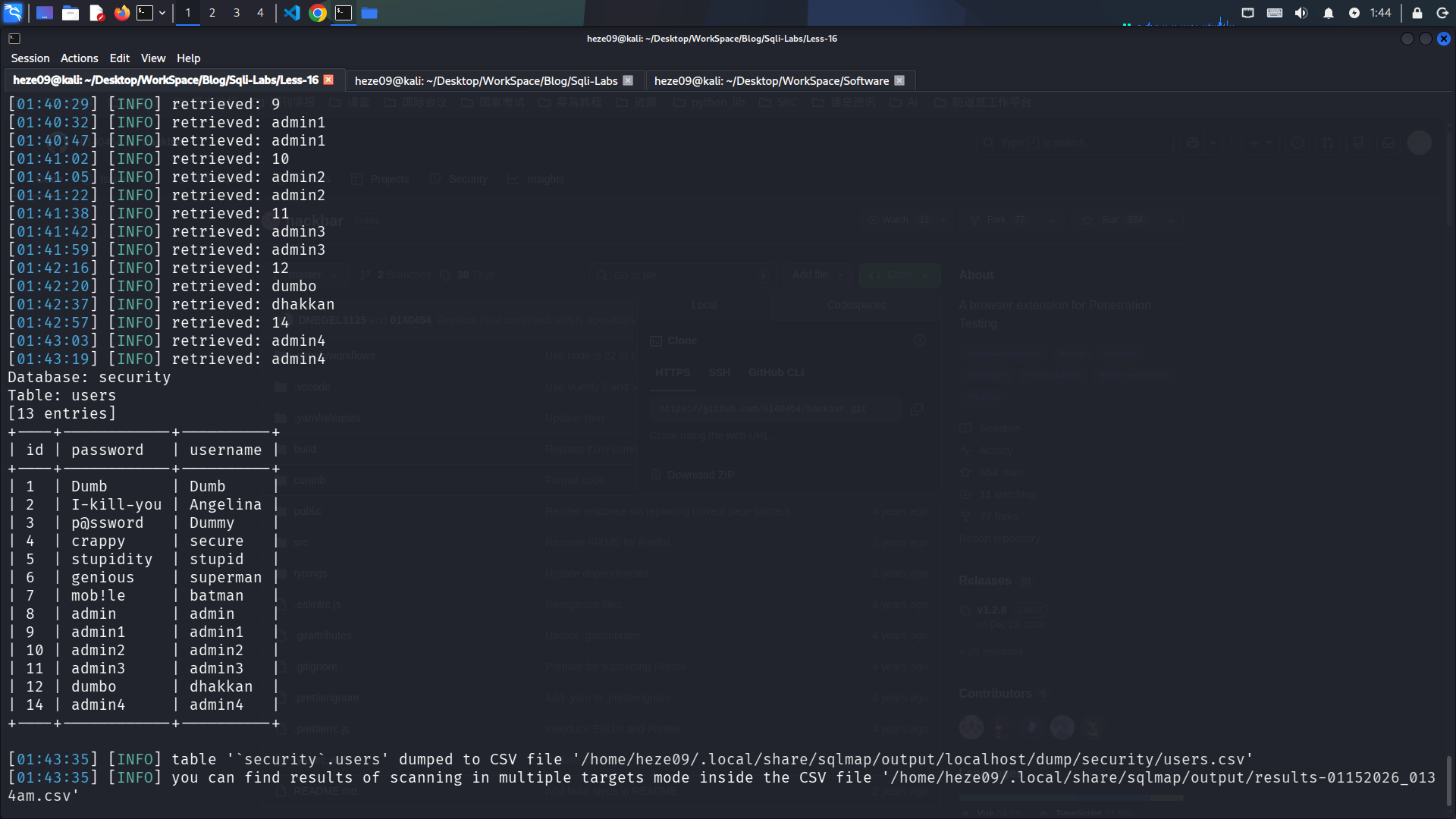Click the volume speaker icon
This screenshot has width=1456, height=819.
[1301, 13]
